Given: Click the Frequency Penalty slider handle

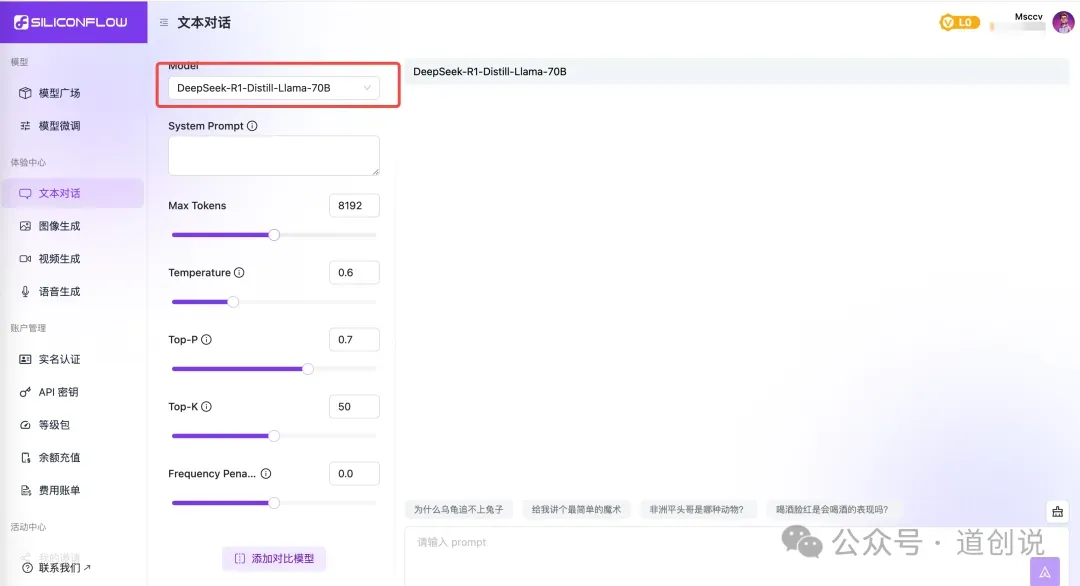Looking at the screenshot, I should point(274,503).
